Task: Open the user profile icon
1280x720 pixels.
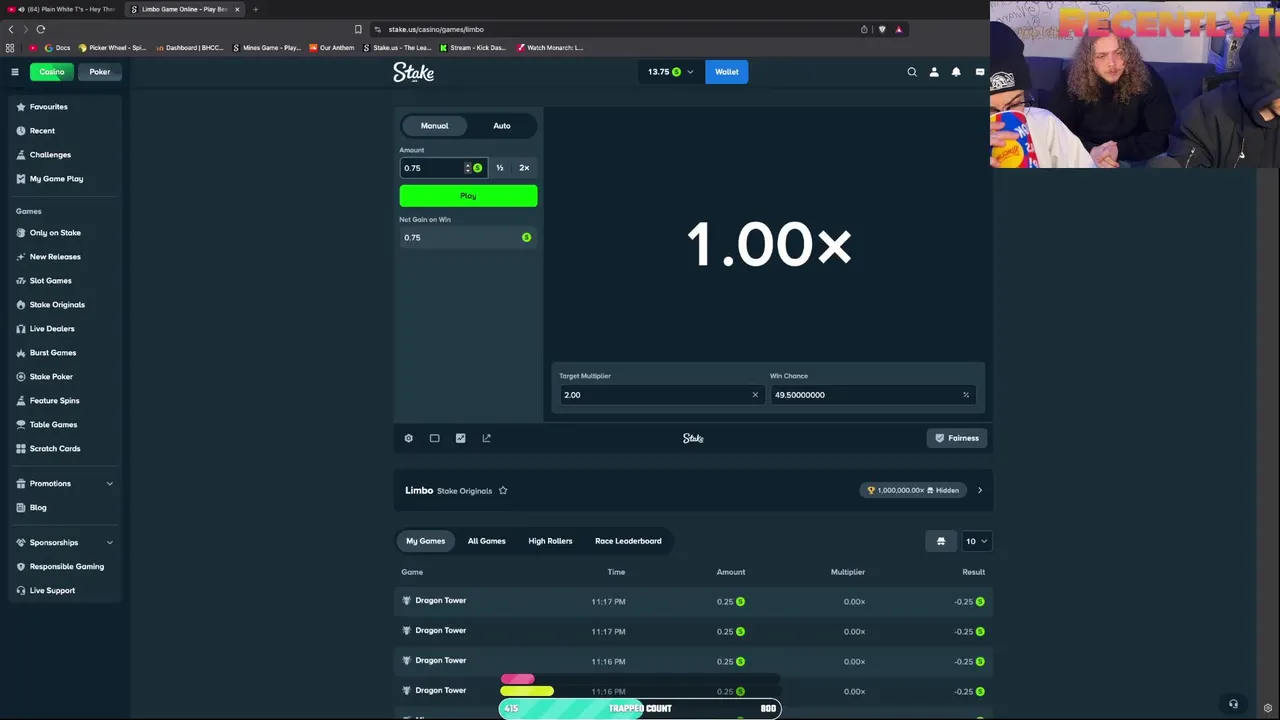Action: point(934,72)
